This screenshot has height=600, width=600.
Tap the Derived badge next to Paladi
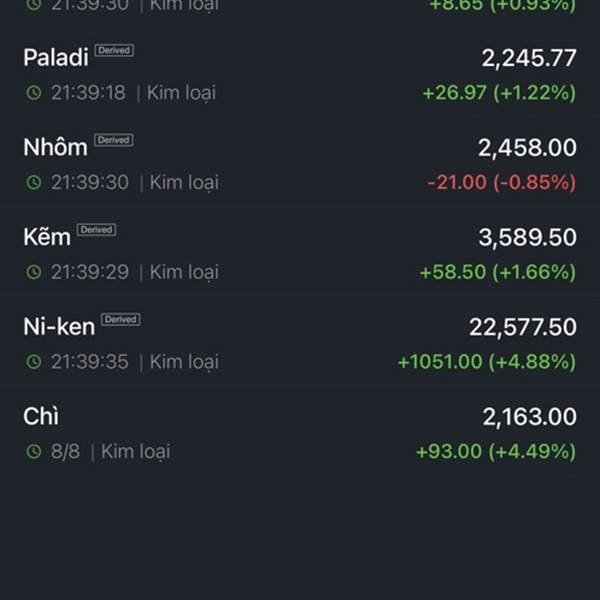(114, 50)
